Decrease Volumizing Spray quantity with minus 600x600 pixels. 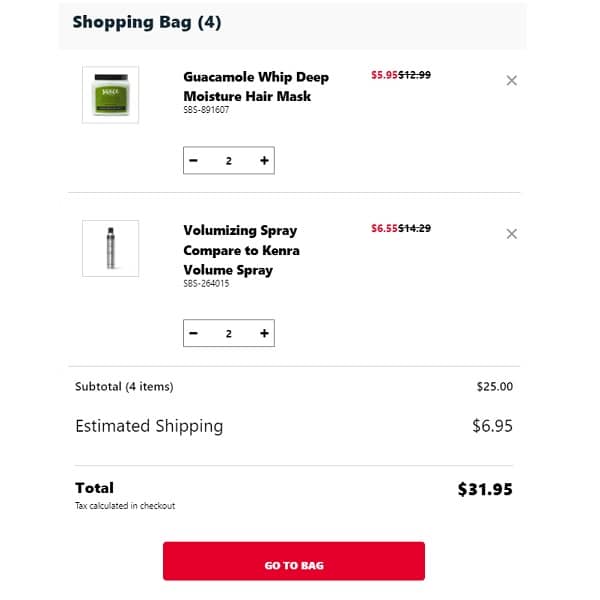194,334
